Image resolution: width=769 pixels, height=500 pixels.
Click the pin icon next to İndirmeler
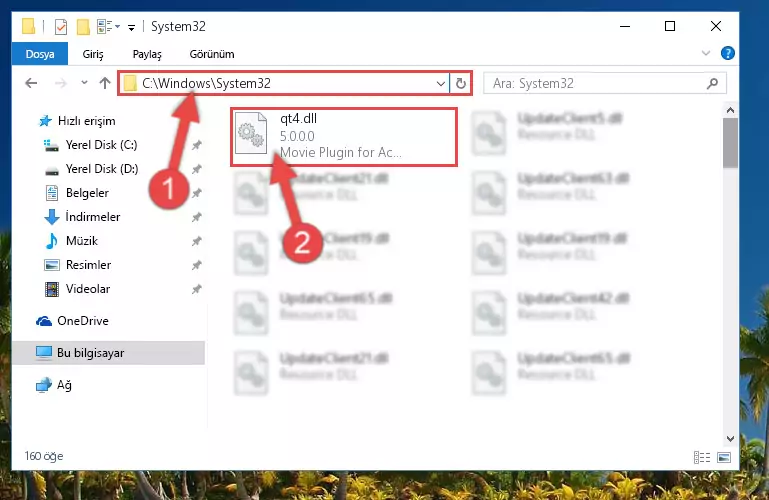tap(197, 217)
